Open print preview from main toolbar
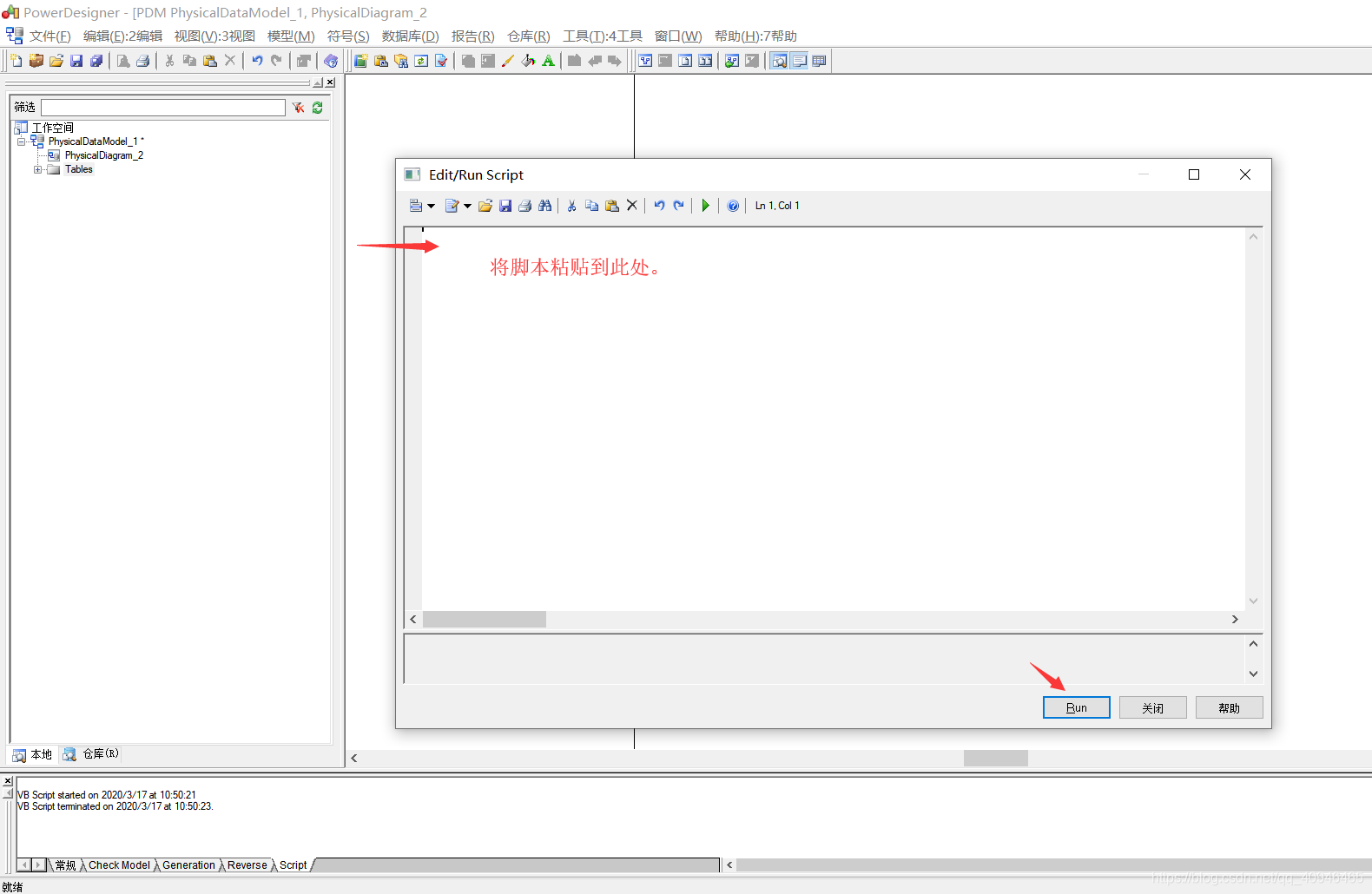 (x=123, y=61)
